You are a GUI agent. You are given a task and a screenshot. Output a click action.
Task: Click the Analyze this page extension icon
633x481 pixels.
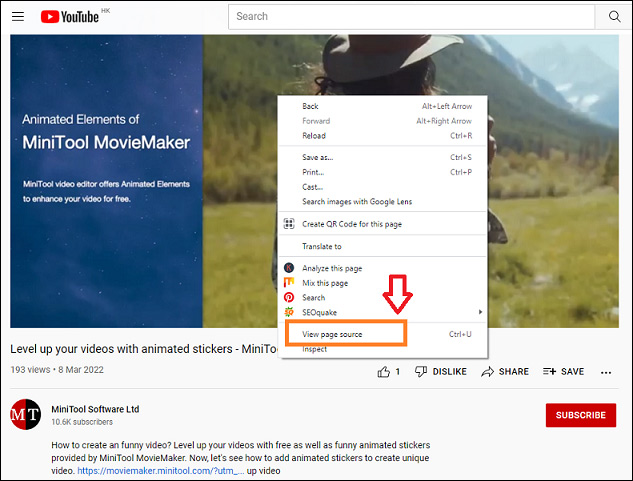point(289,268)
